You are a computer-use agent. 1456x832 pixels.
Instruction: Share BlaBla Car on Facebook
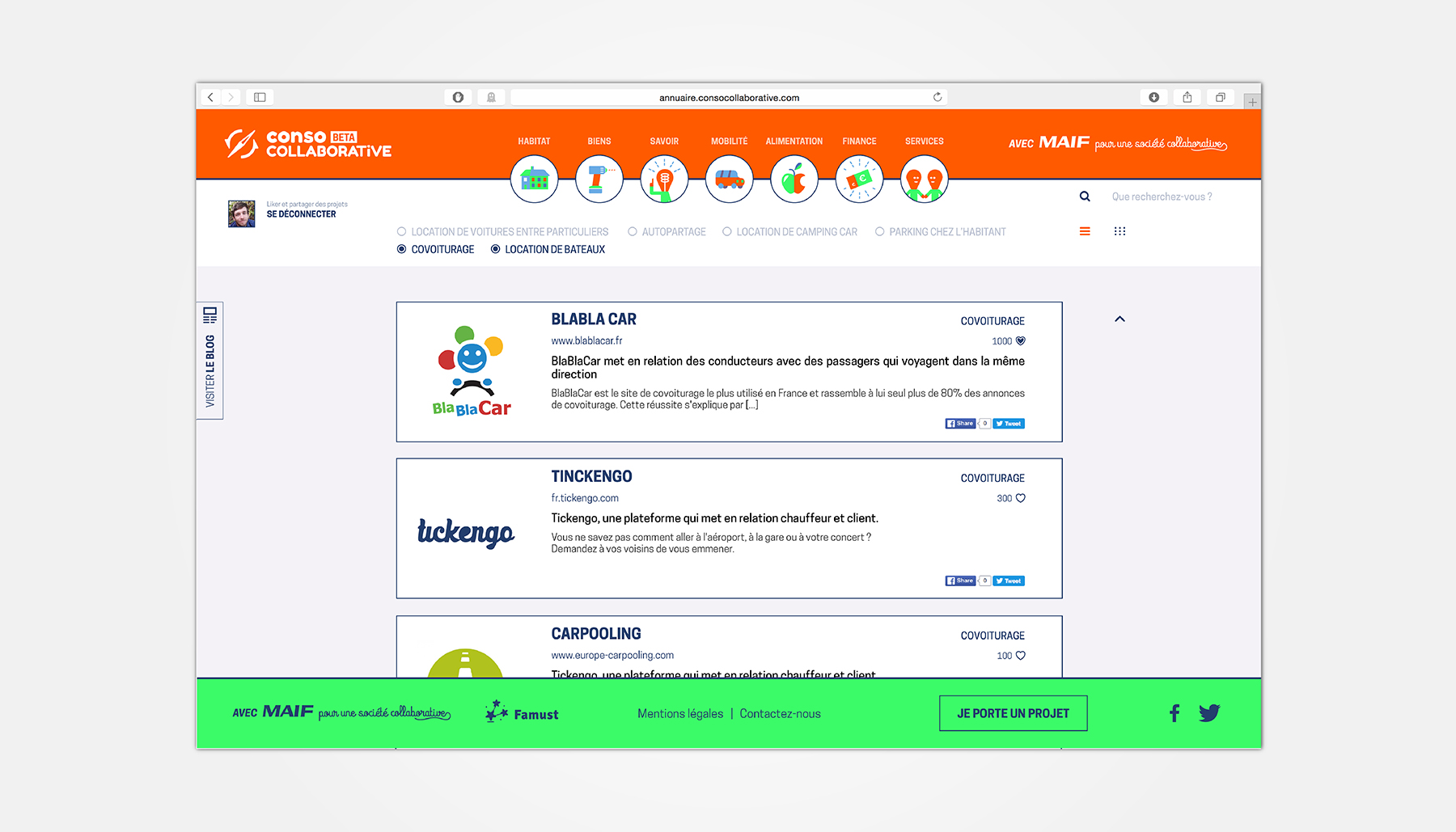click(x=960, y=424)
